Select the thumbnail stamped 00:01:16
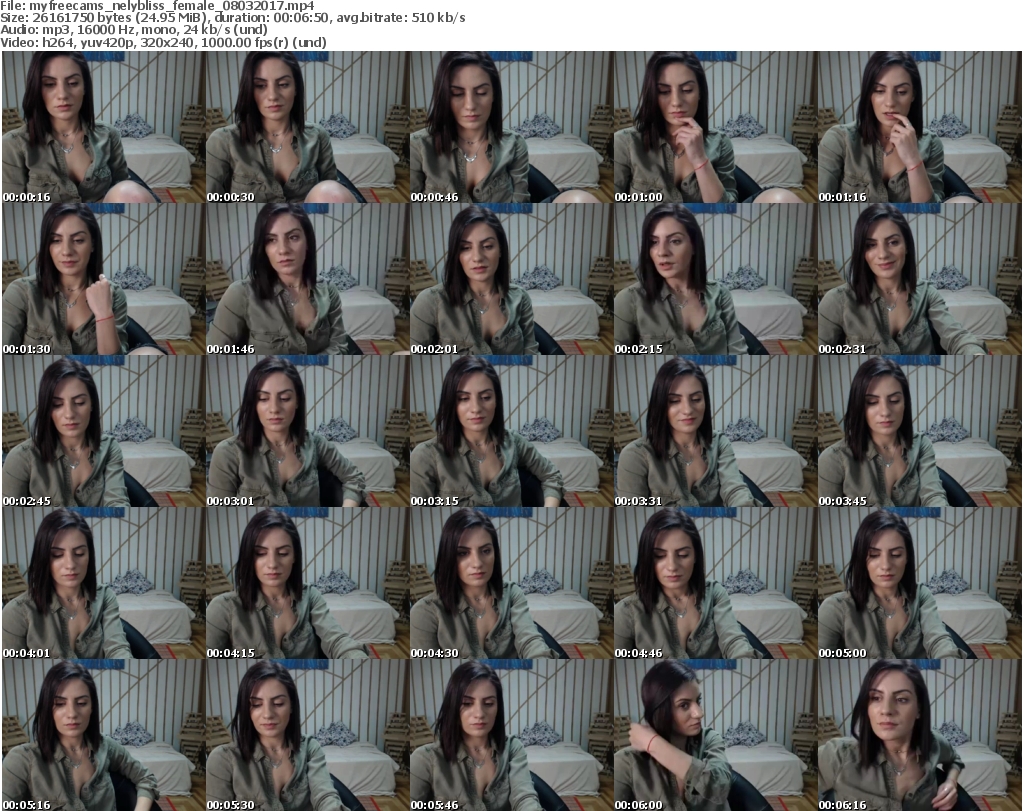 920,127
